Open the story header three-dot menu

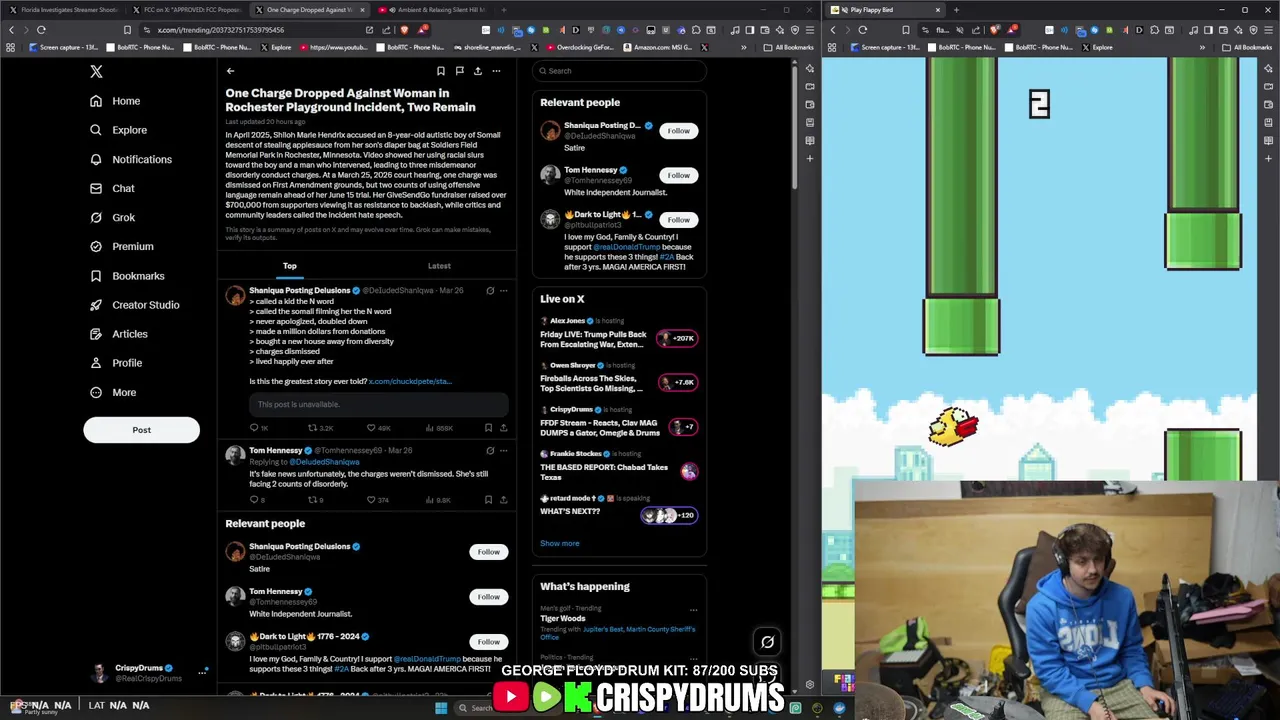(x=496, y=71)
